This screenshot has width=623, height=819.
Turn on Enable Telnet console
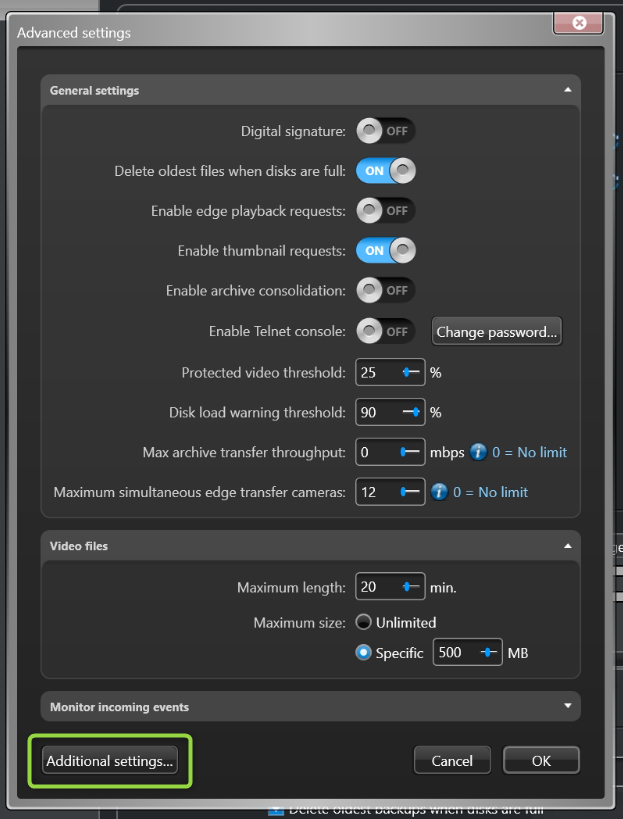(385, 331)
